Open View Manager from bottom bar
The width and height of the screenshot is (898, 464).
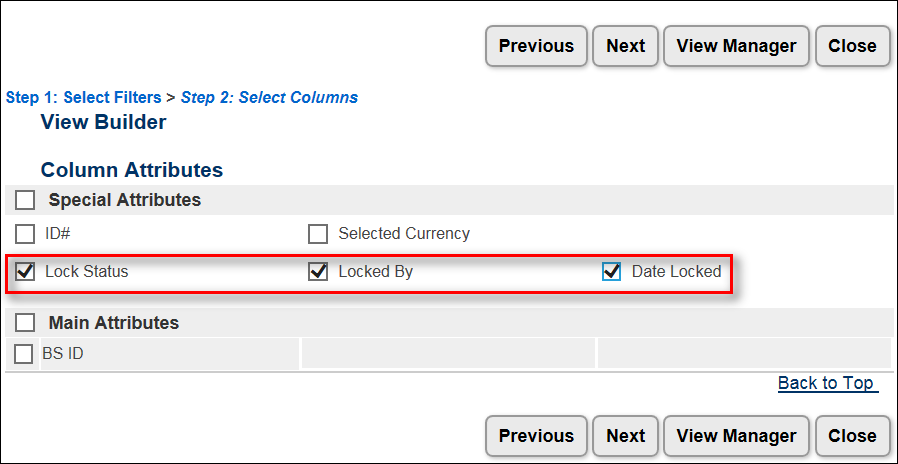click(x=736, y=436)
